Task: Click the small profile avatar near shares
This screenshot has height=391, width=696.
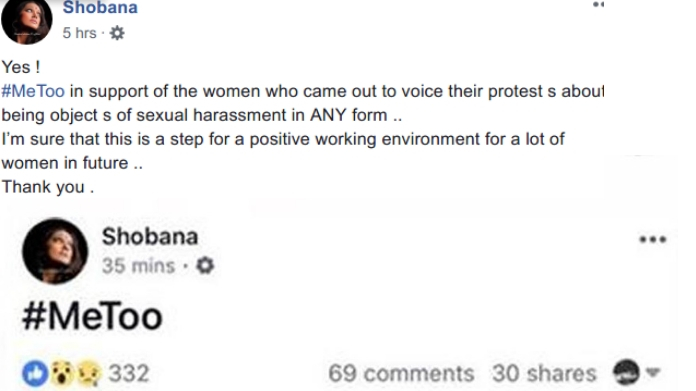Action: point(626,372)
